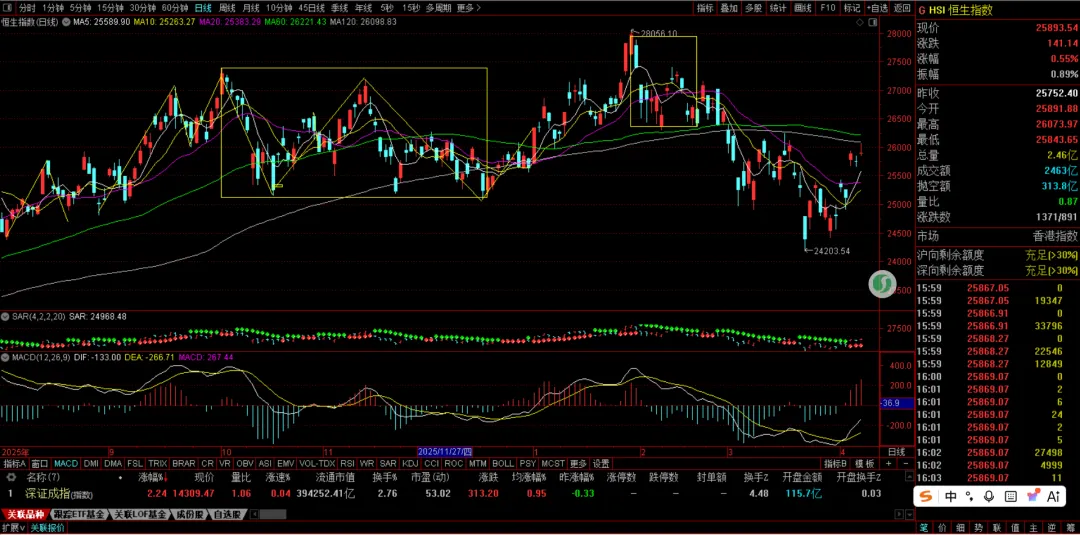Toggle Sogou punctuation mode icon

[x=970, y=496]
